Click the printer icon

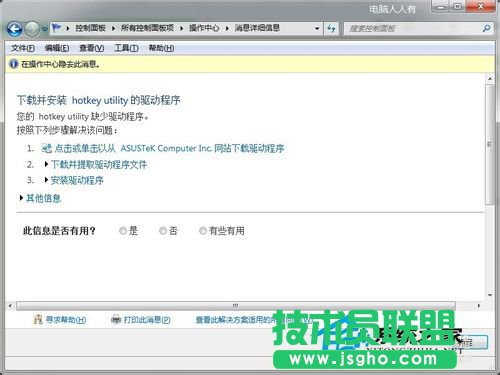(116, 319)
